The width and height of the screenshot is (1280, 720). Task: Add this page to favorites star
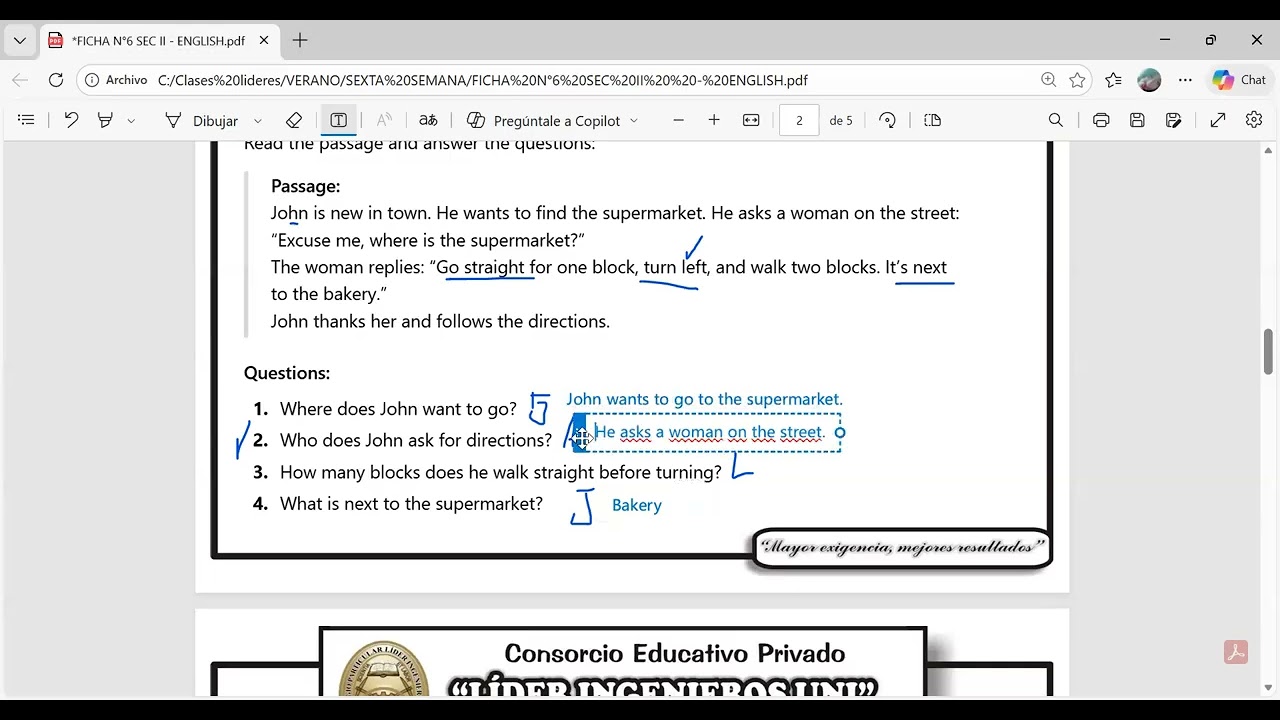[1077, 80]
